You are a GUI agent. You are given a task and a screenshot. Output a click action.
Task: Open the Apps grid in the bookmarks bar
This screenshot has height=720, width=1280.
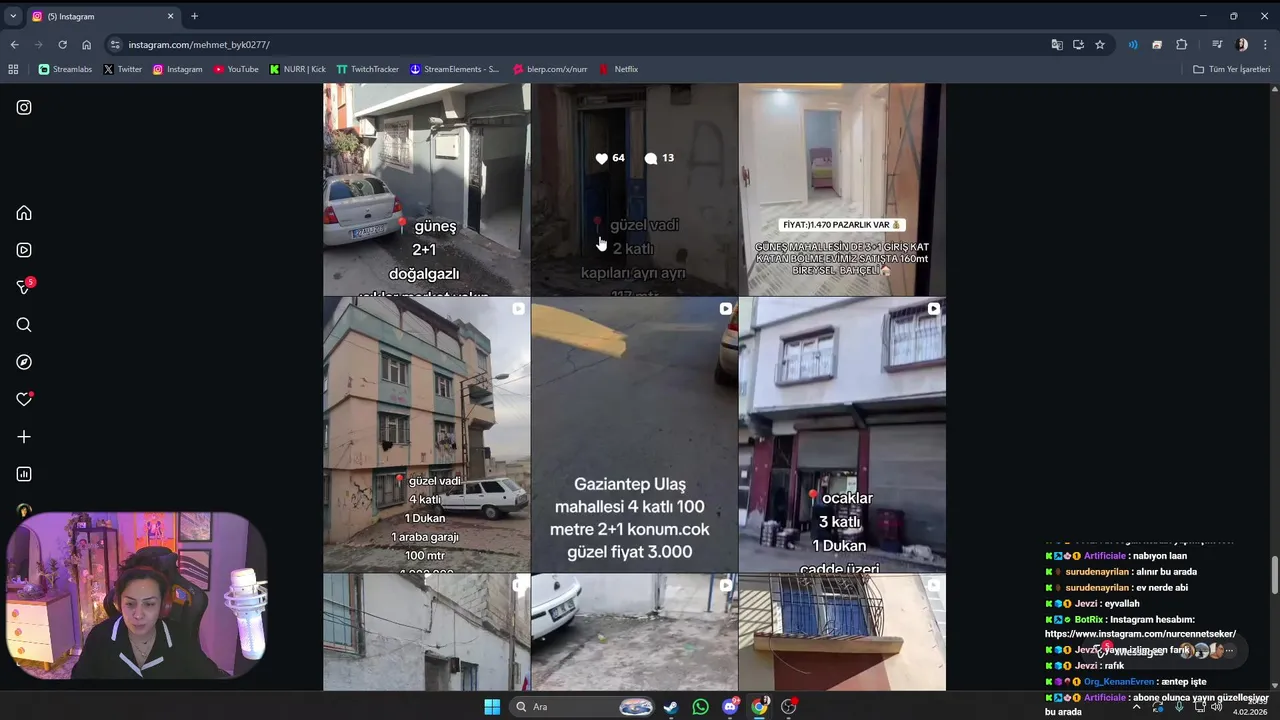[x=13, y=69]
